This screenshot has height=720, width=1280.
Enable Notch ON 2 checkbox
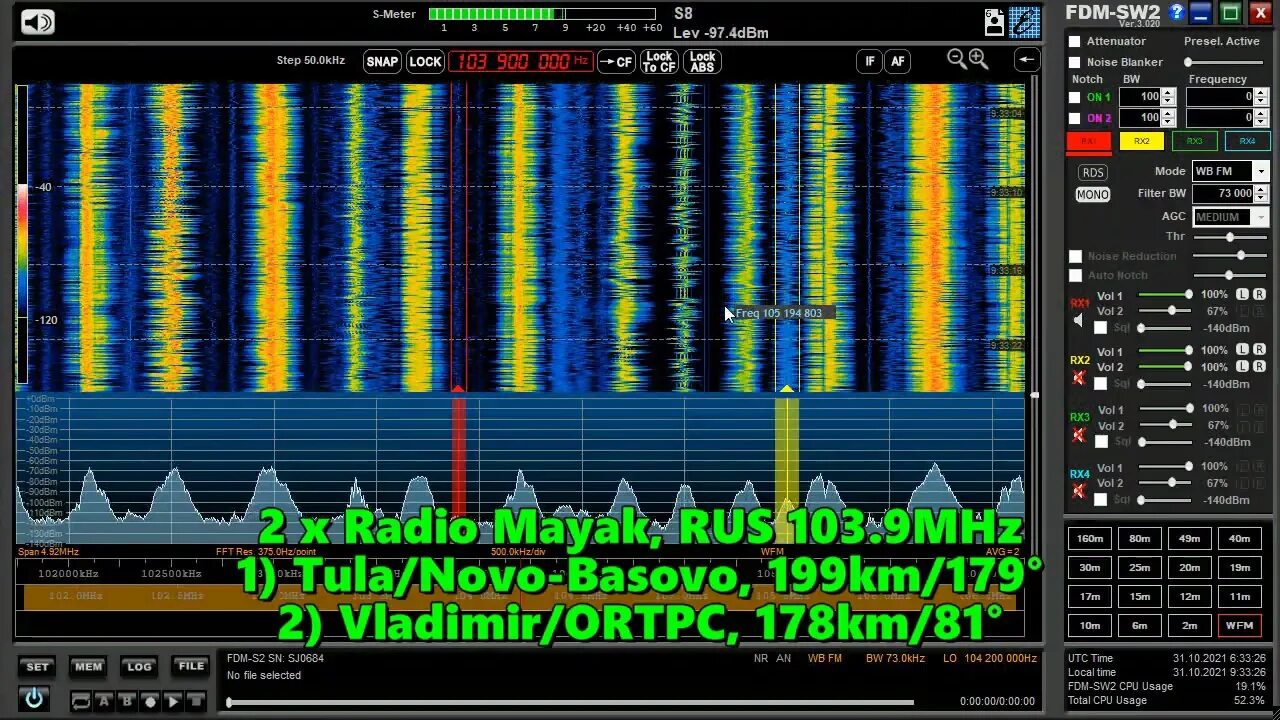point(1075,118)
